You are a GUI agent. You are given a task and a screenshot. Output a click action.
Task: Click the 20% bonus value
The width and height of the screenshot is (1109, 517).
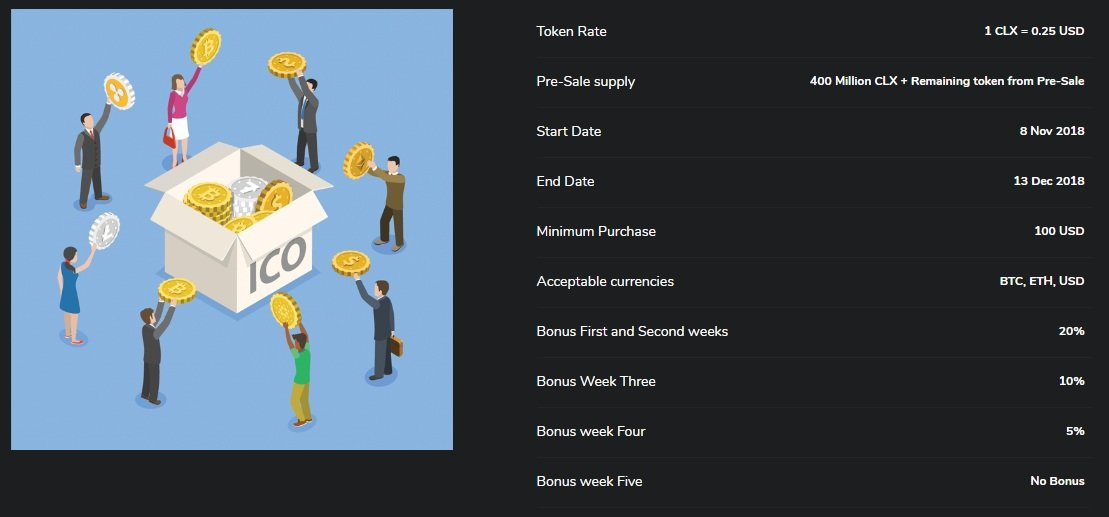tap(1072, 331)
